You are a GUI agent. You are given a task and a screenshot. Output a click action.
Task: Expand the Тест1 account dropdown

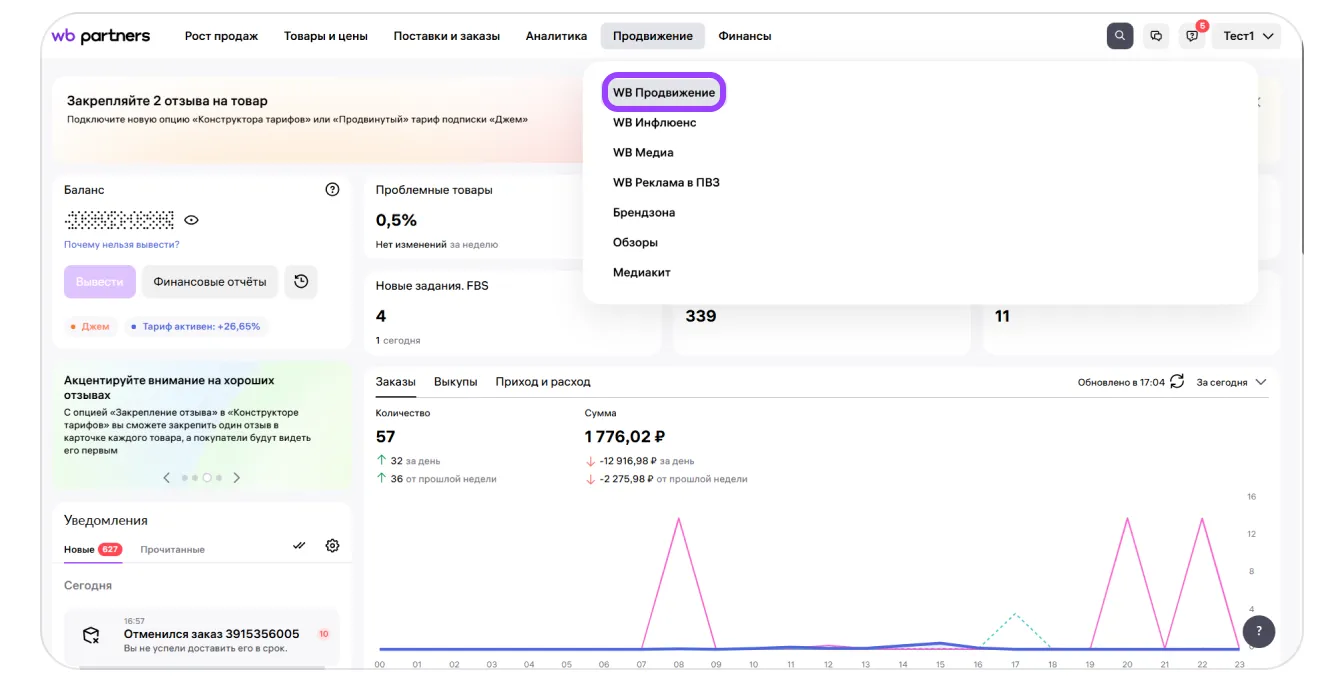(x=1249, y=36)
